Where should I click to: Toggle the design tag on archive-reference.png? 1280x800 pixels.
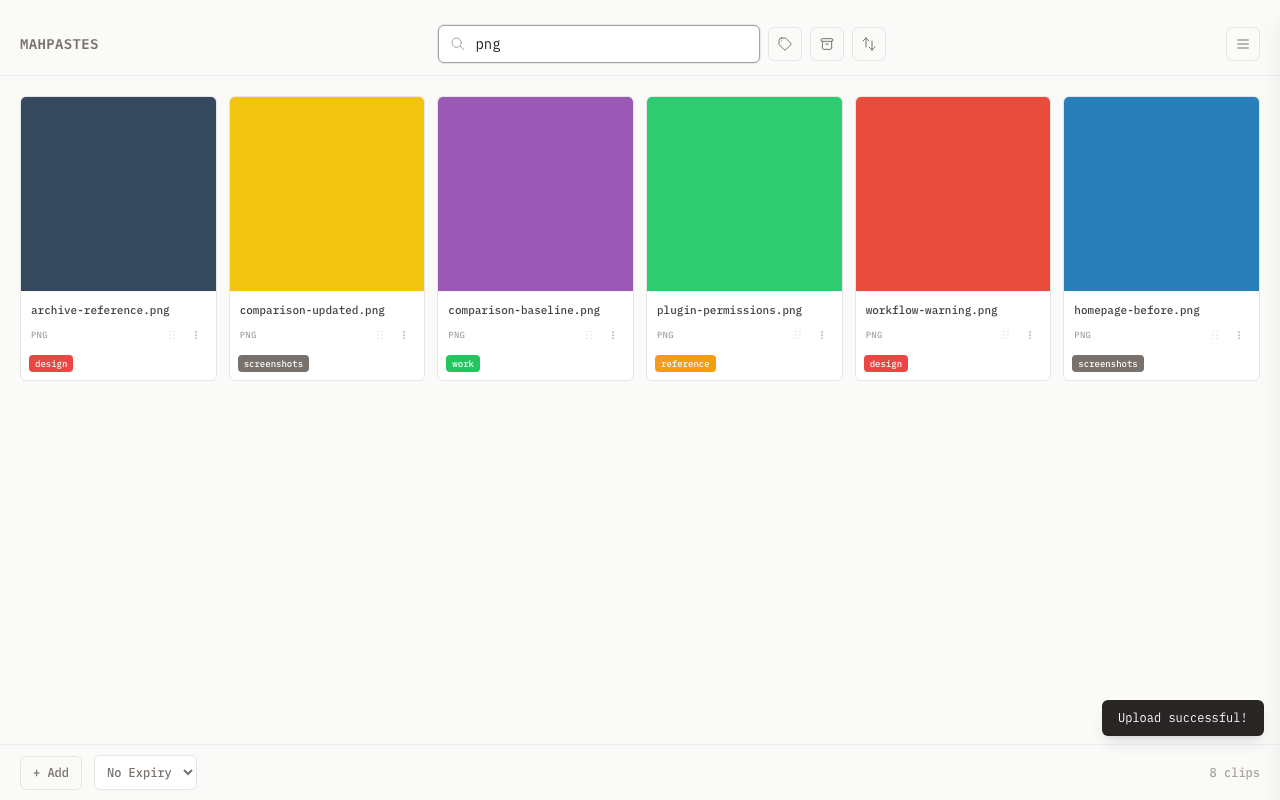[50, 363]
